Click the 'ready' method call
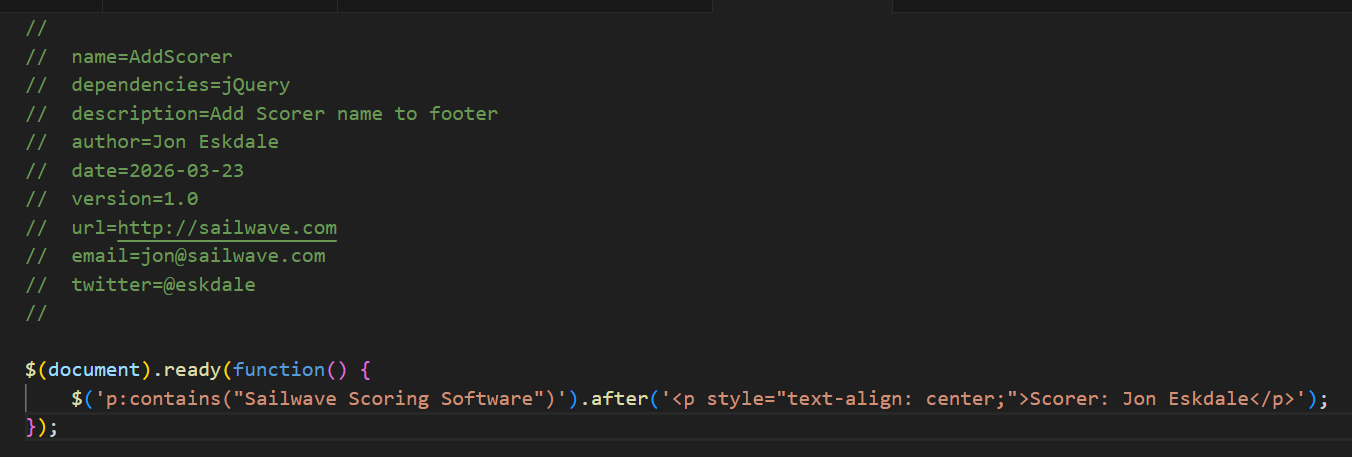 (191, 370)
